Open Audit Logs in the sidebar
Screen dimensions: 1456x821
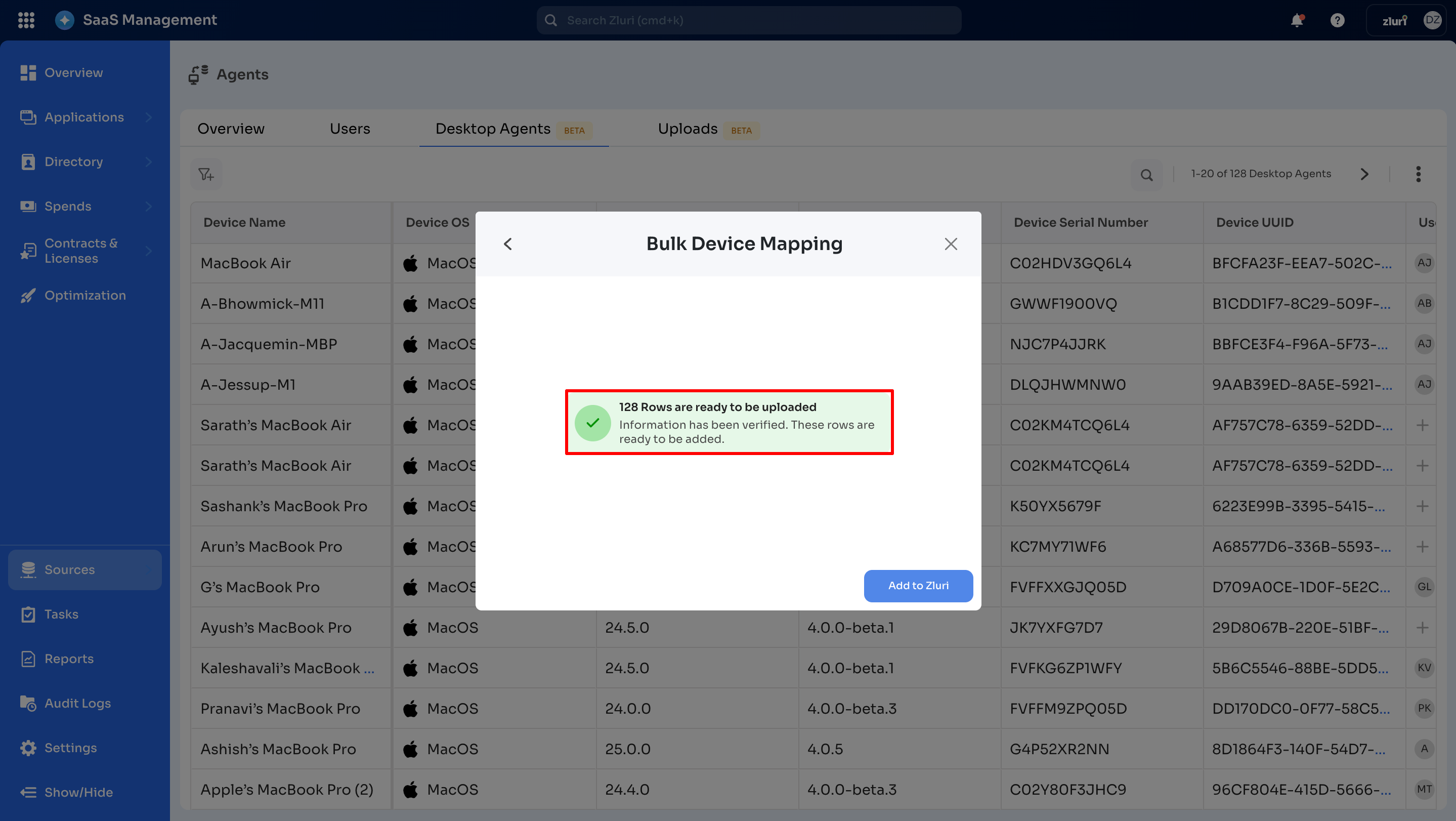coord(77,703)
